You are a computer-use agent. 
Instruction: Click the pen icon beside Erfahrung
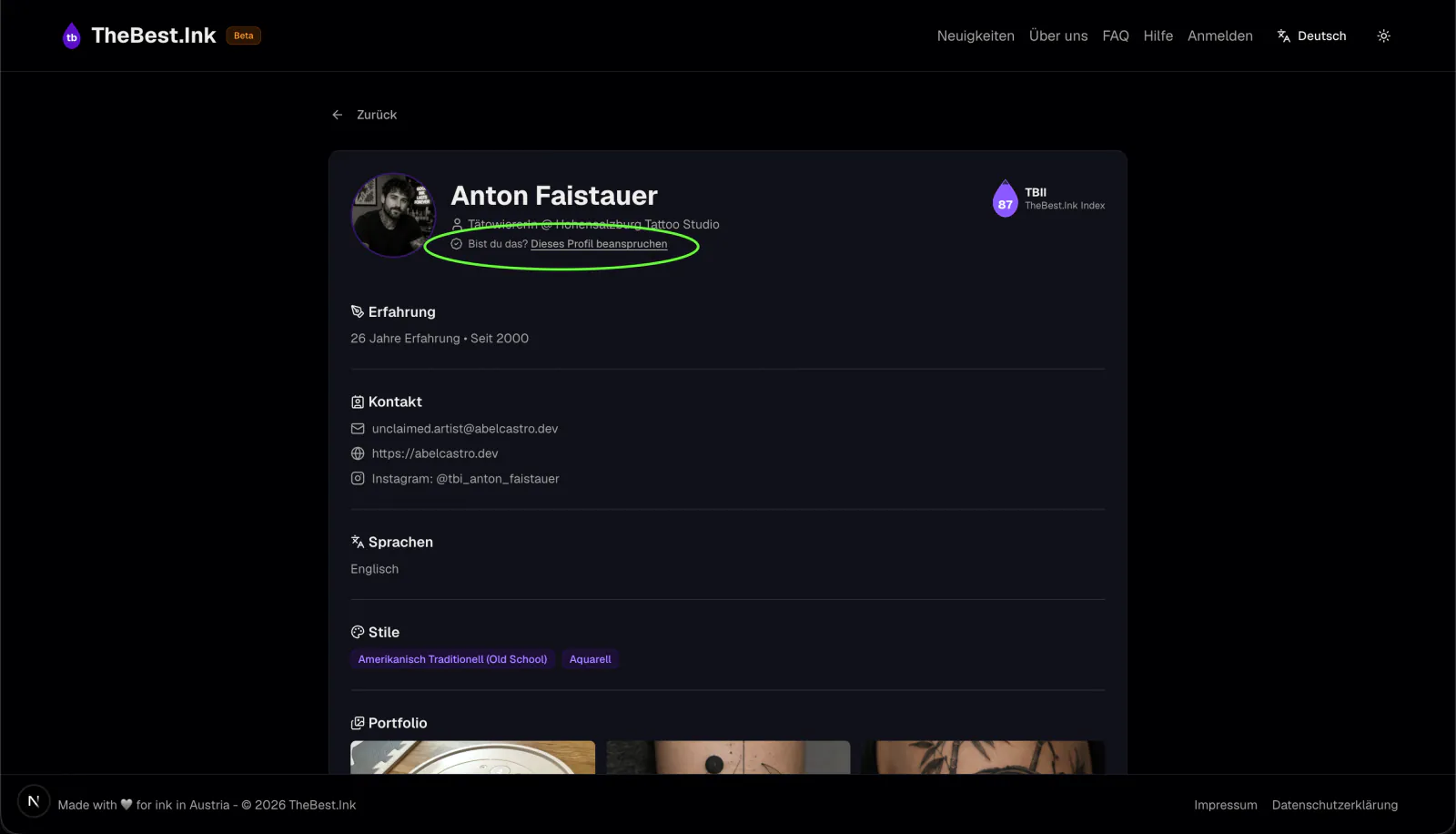(358, 311)
